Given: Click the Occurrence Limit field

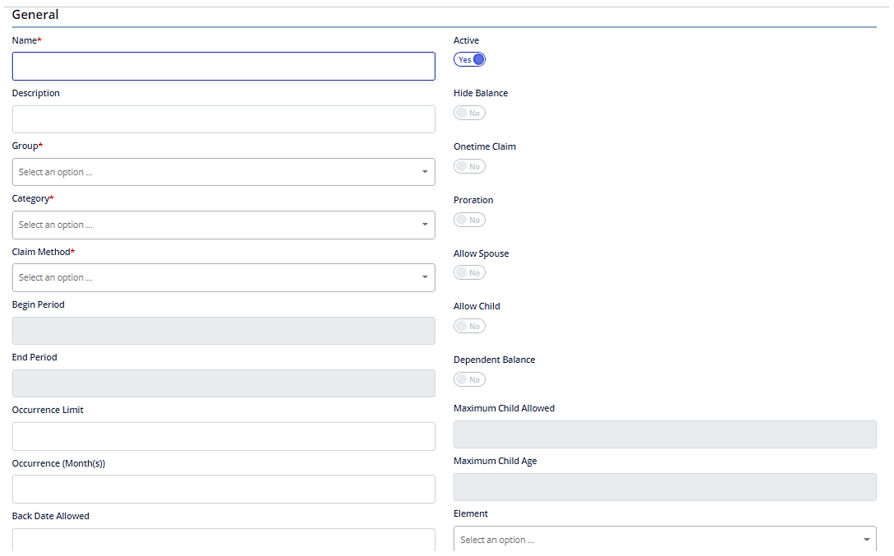Looking at the screenshot, I should pyautogui.click(x=224, y=436).
